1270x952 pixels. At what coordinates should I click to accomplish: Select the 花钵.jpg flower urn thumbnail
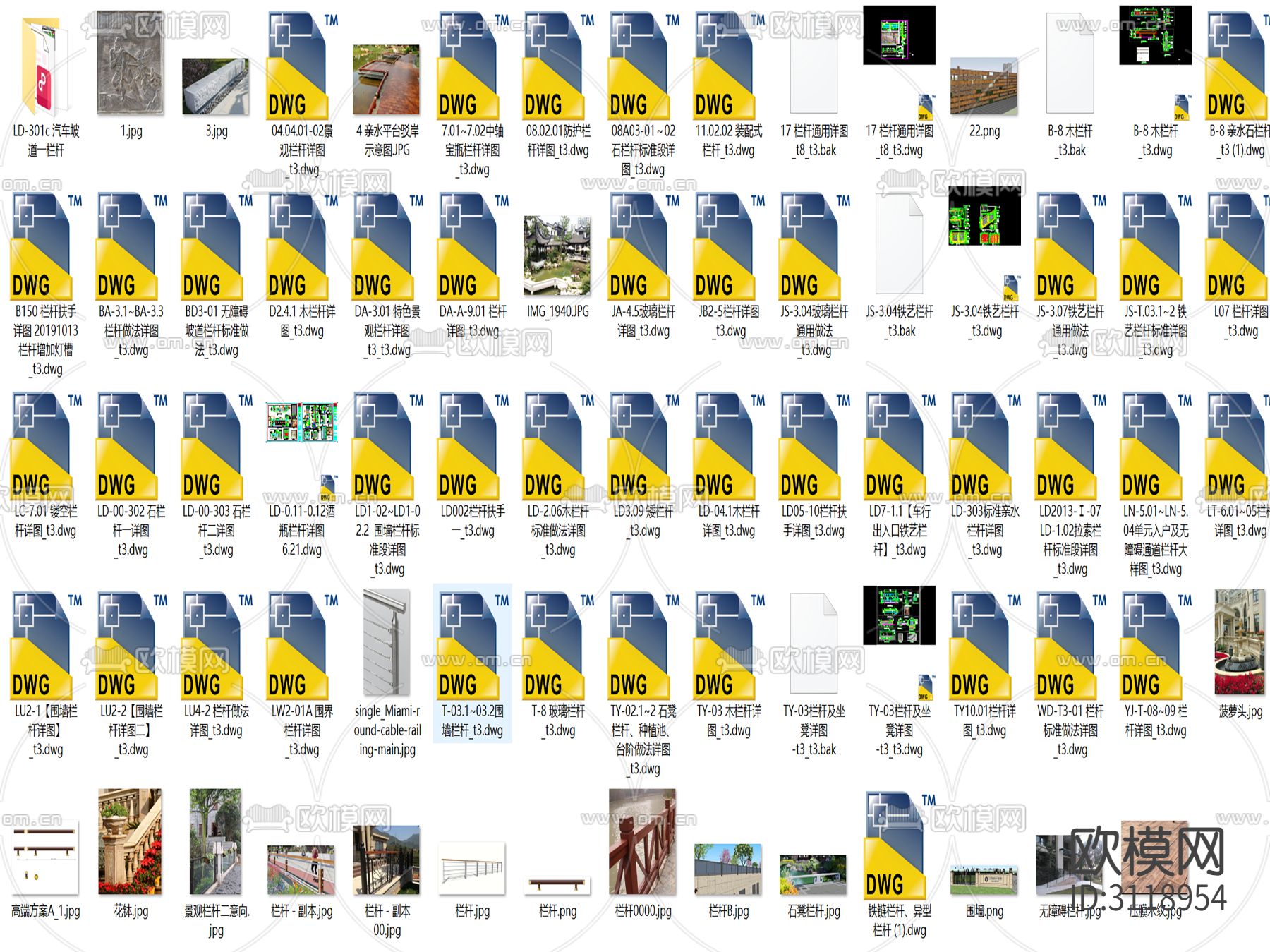[131, 842]
